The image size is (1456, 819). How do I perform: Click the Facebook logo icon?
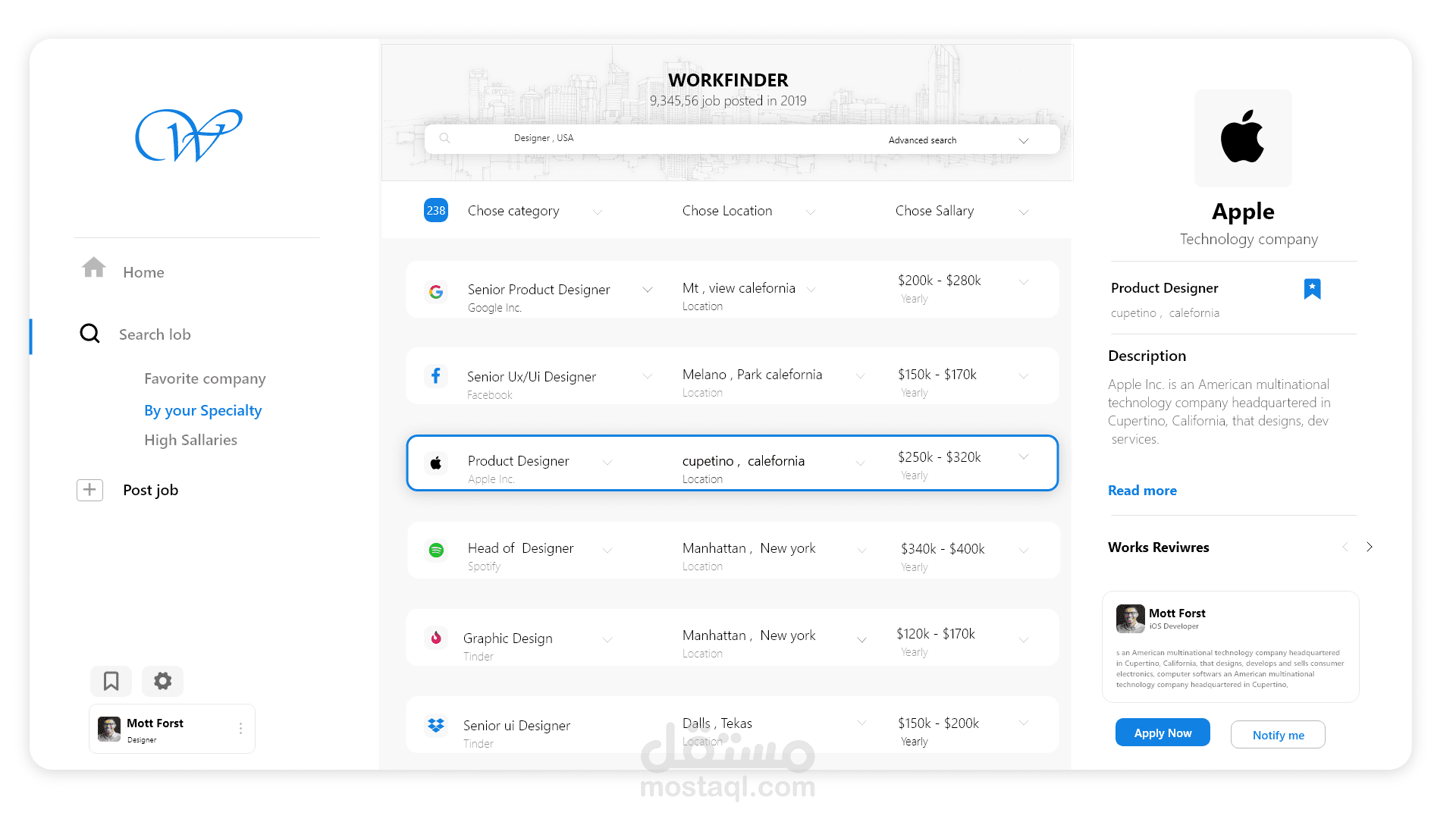click(x=436, y=375)
